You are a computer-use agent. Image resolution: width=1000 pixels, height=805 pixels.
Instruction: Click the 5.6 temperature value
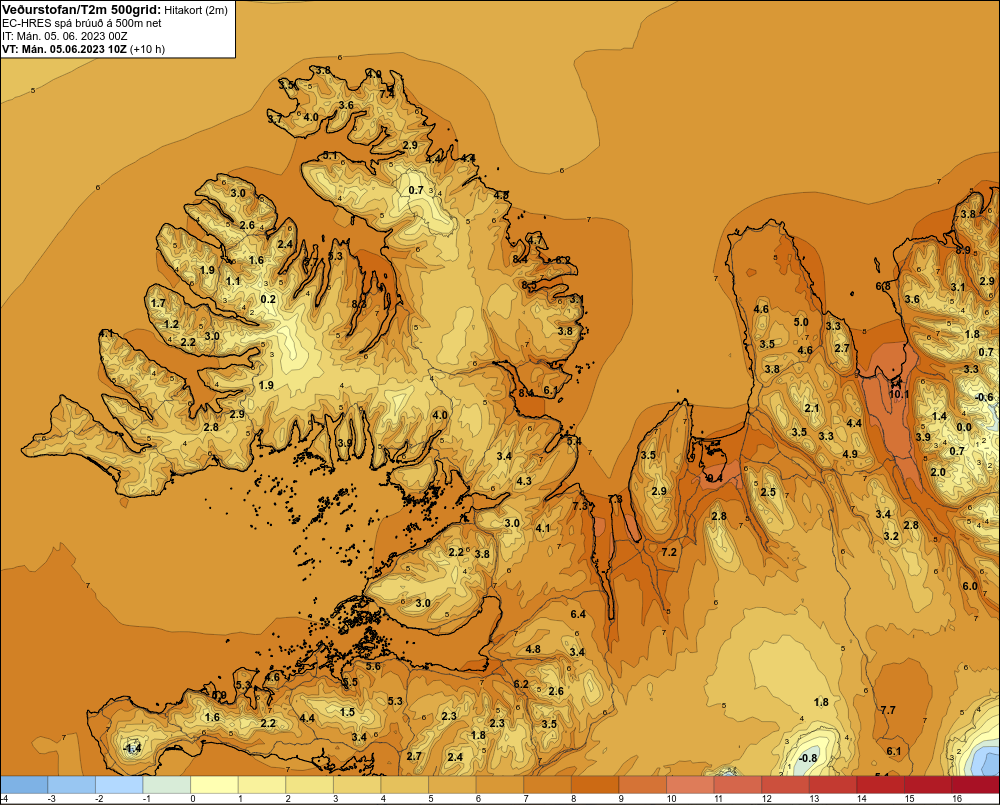(x=373, y=666)
